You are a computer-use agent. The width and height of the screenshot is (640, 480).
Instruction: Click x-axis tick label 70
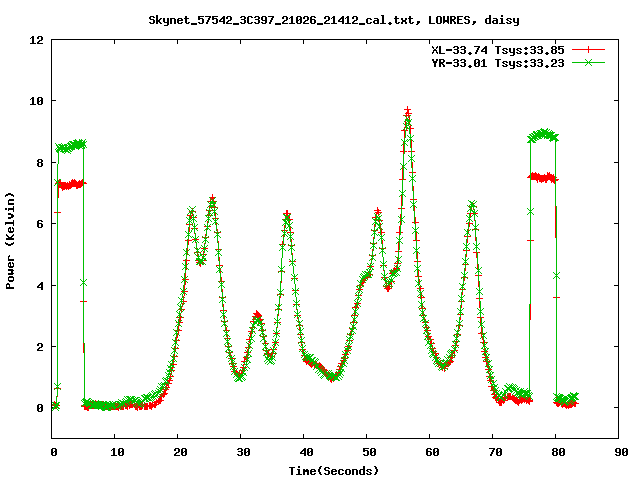pyautogui.click(x=496, y=452)
